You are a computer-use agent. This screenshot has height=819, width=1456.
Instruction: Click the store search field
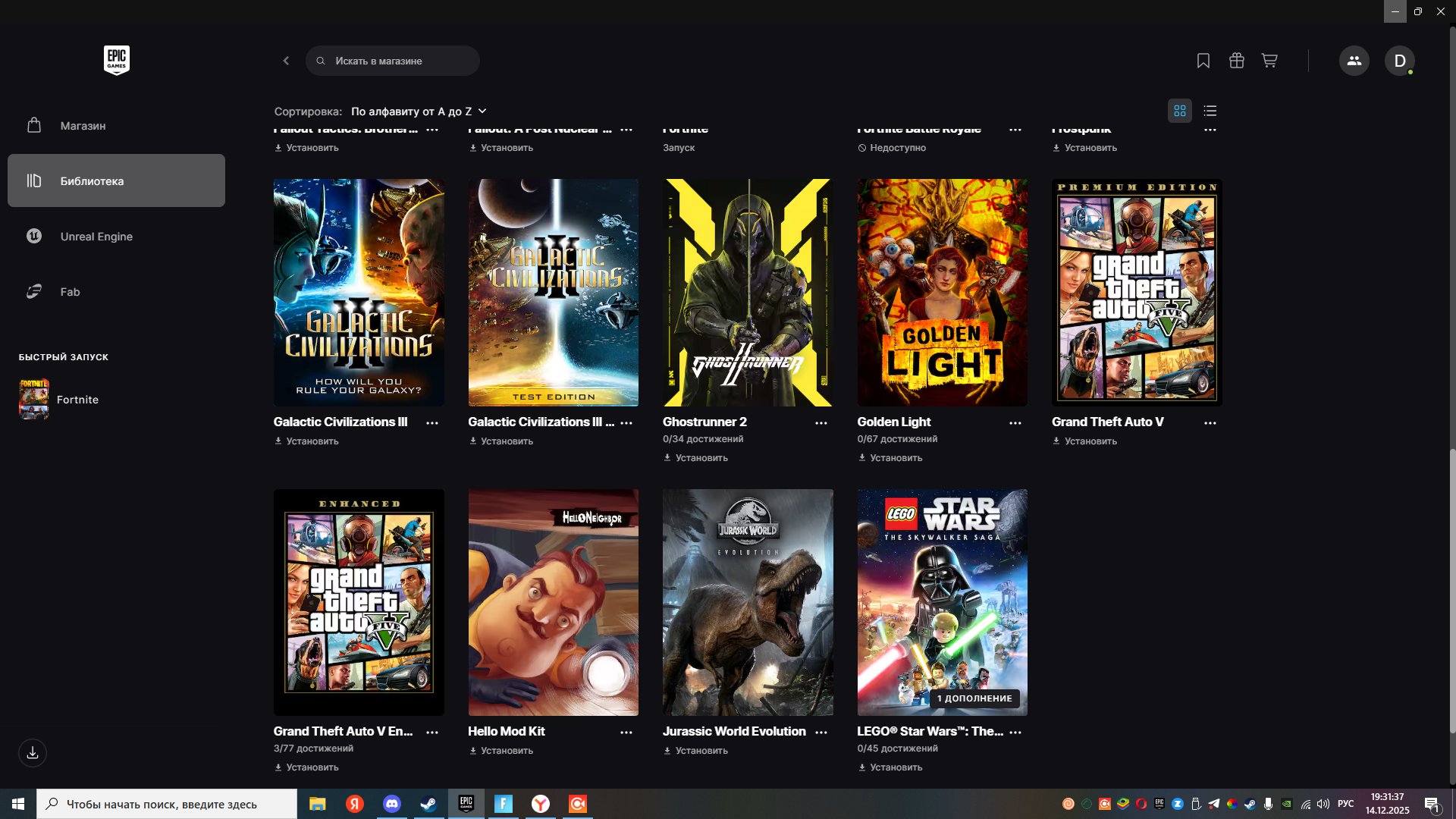pyautogui.click(x=393, y=61)
